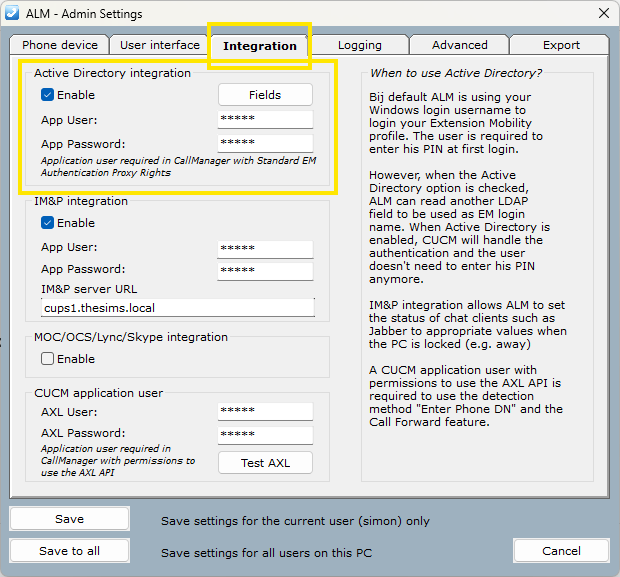The height and width of the screenshot is (577, 620).
Task: Click the Fields button
Action: point(265,95)
